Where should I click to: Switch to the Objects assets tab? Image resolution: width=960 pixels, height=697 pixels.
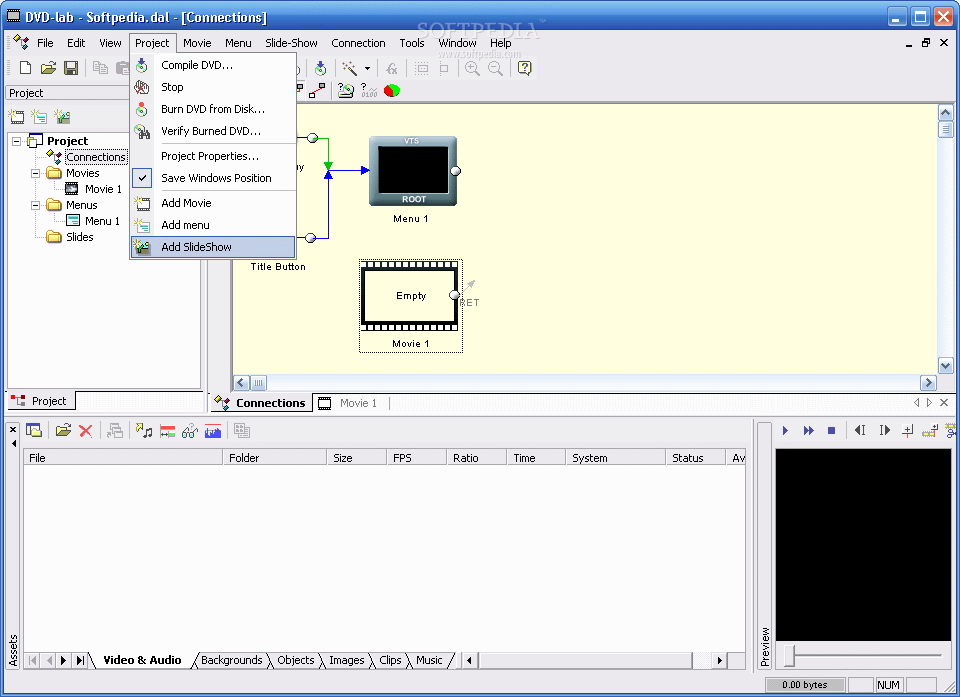click(x=295, y=660)
